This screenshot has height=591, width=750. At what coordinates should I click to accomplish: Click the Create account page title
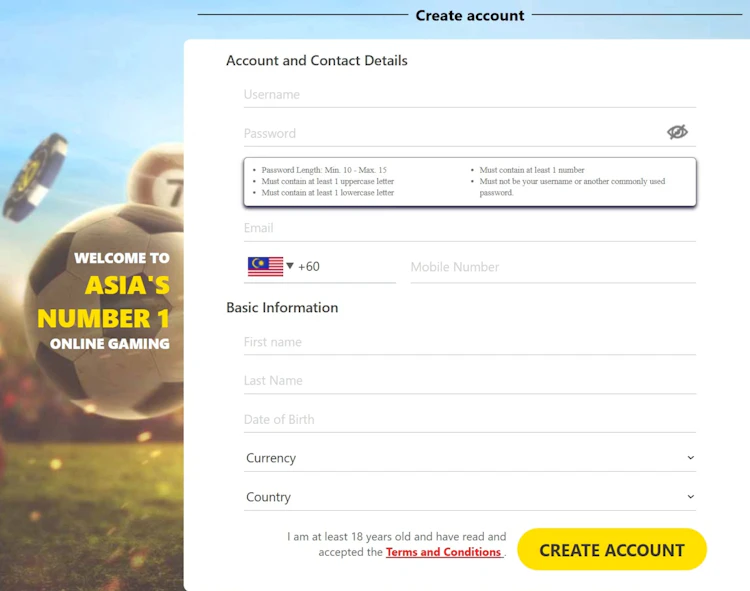point(470,16)
